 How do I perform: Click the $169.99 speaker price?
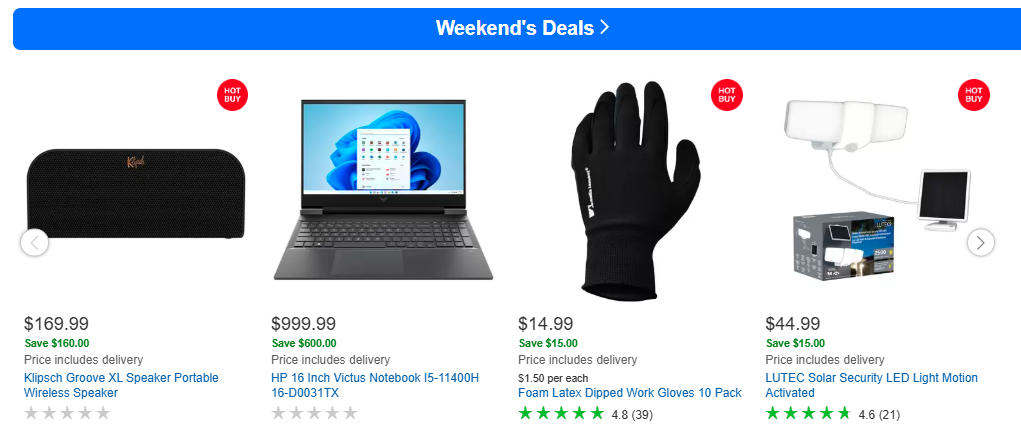point(57,324)
